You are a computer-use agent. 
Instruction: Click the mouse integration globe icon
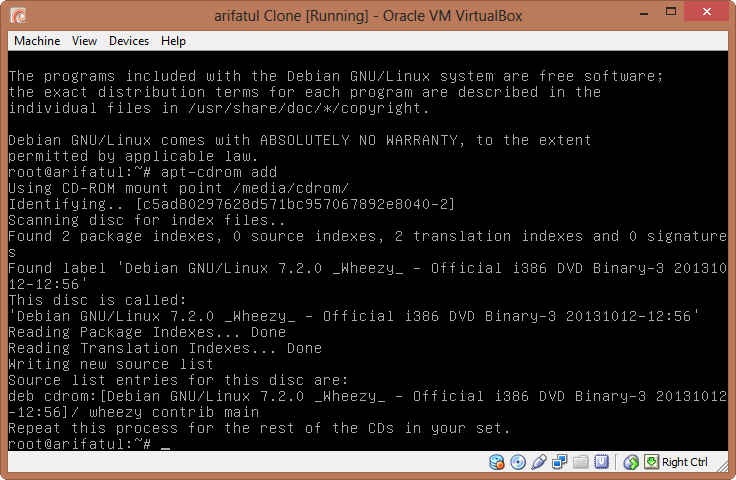(x=631, y=462)
